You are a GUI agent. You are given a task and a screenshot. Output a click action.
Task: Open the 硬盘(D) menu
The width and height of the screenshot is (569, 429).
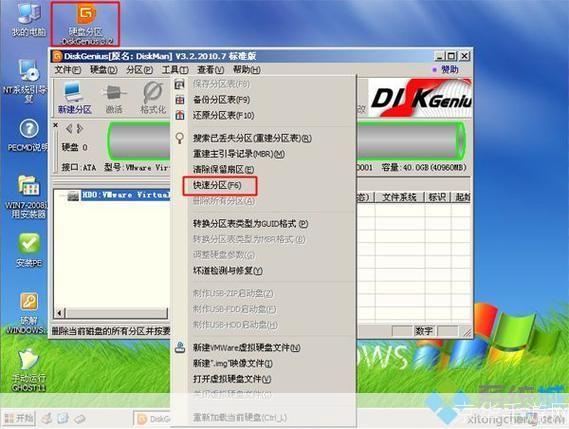[x=103, y=69]
